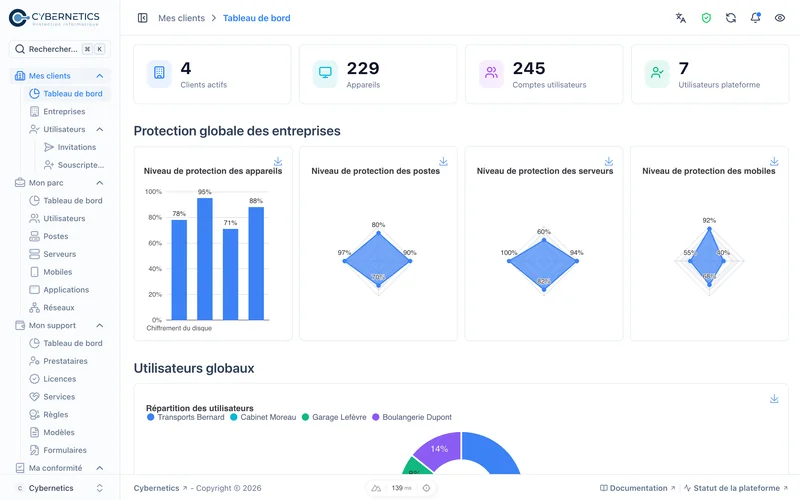This screenshot has height=500, width=800.
Task: Collapse the Mon parc section
Action: coord(100,183)
